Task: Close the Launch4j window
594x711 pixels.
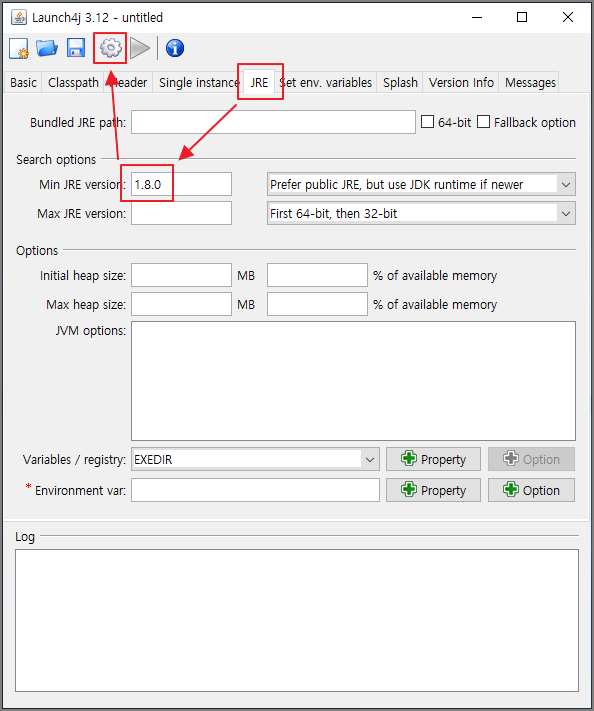Action: [x=568, y=17]
